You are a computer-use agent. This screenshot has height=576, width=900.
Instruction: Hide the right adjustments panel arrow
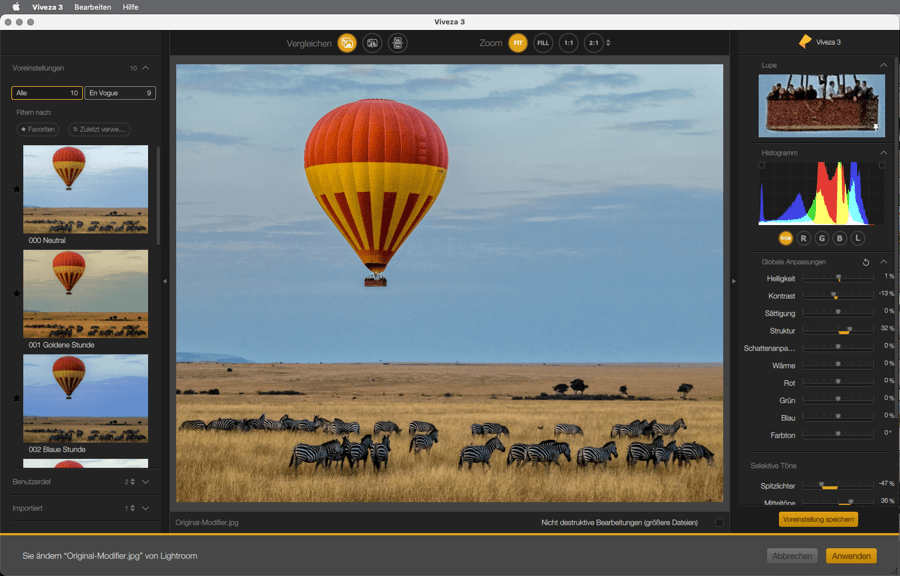(x=734, y=281)
